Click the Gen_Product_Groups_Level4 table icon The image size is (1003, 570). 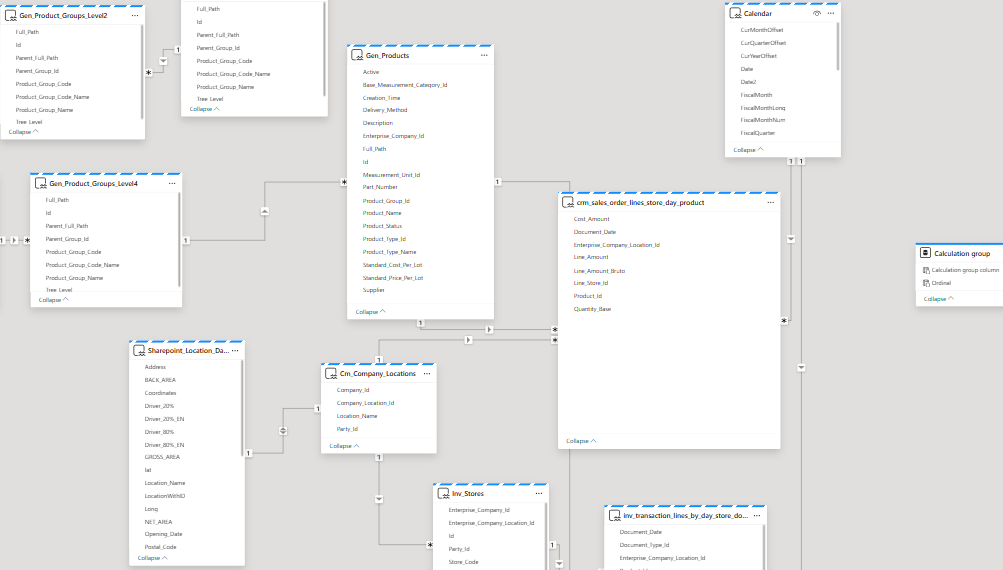tap(41, 184)
